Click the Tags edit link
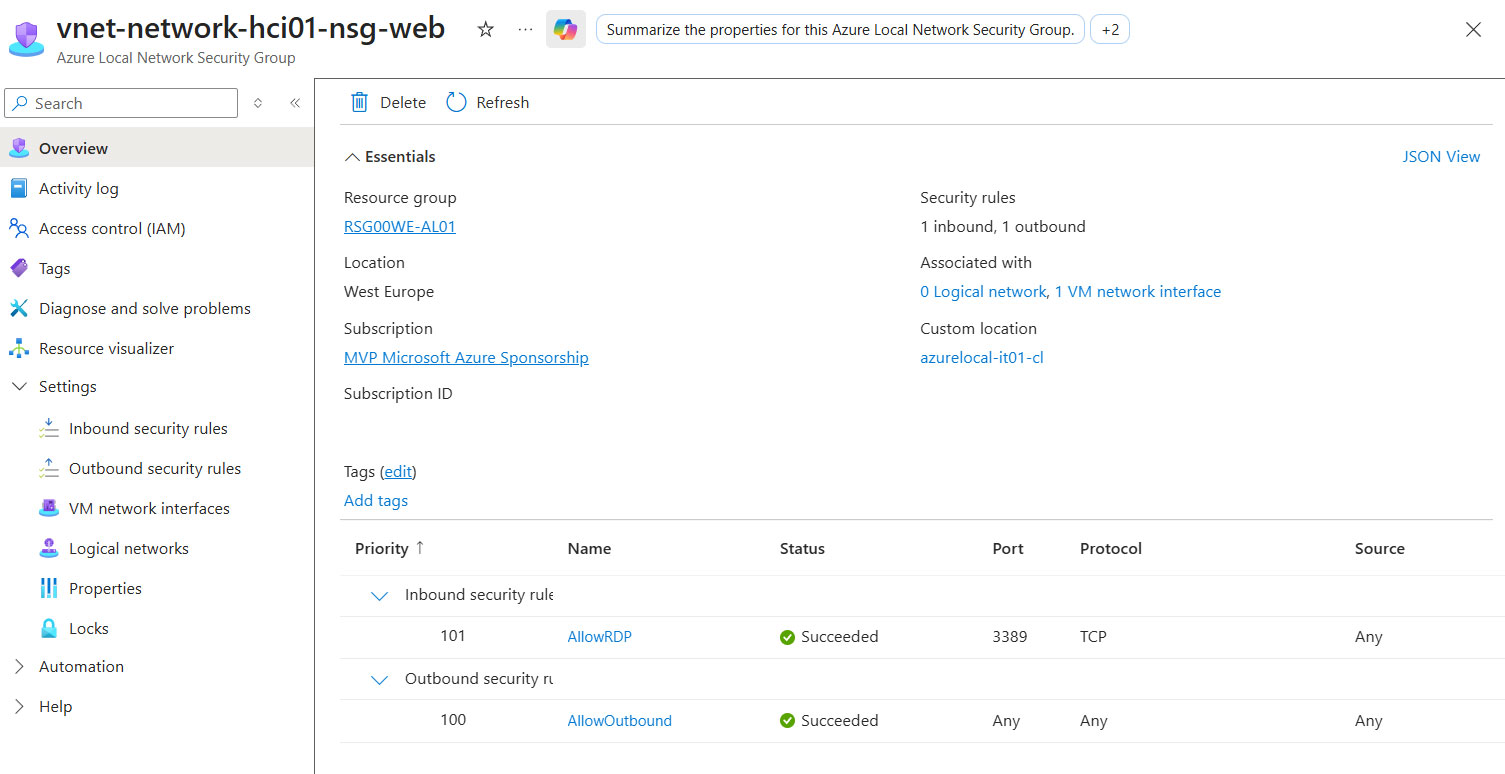The width and height of the screenshot is (1505, 774). [399, 471]
